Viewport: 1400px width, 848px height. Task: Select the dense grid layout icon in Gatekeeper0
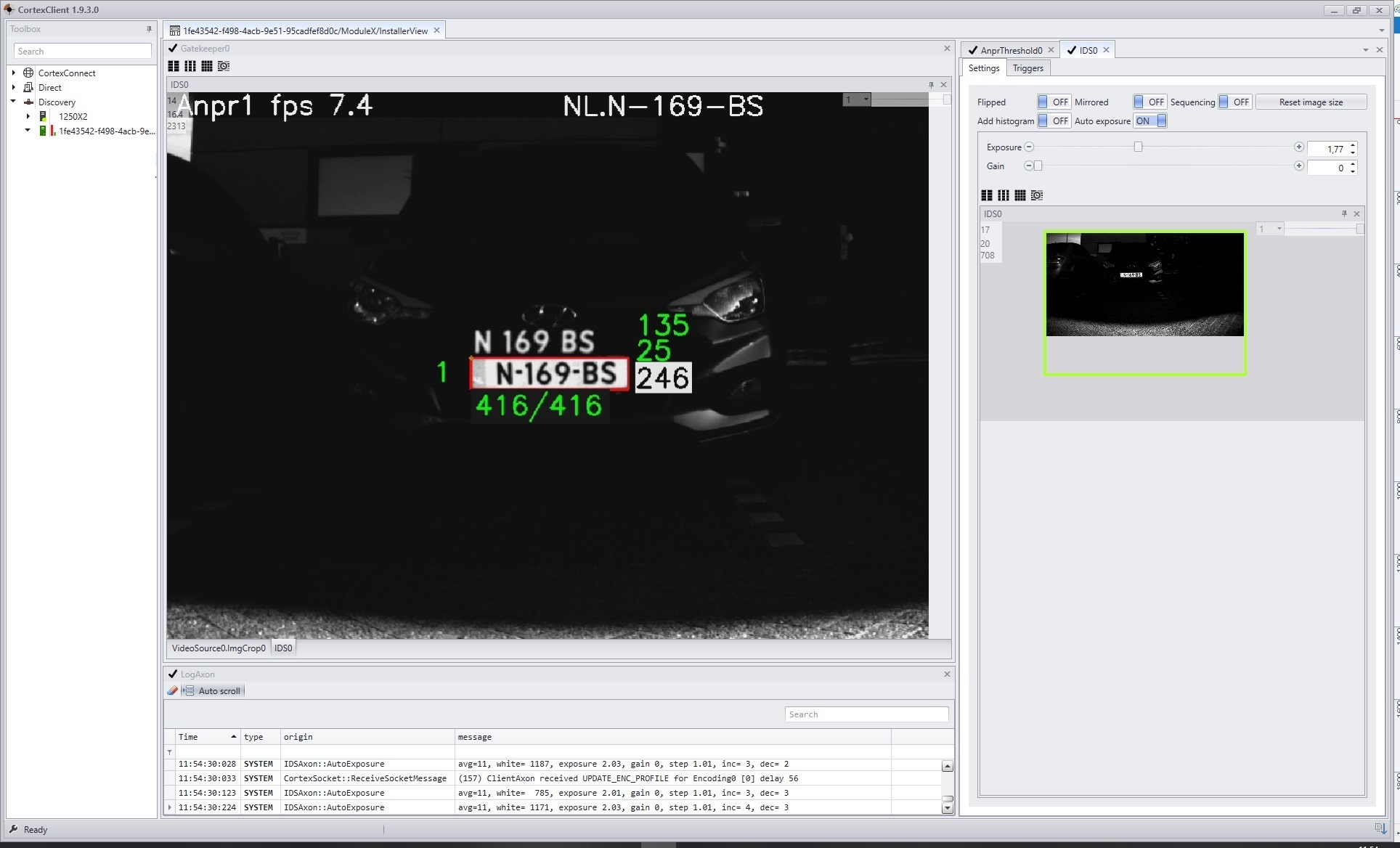(207, 66)
